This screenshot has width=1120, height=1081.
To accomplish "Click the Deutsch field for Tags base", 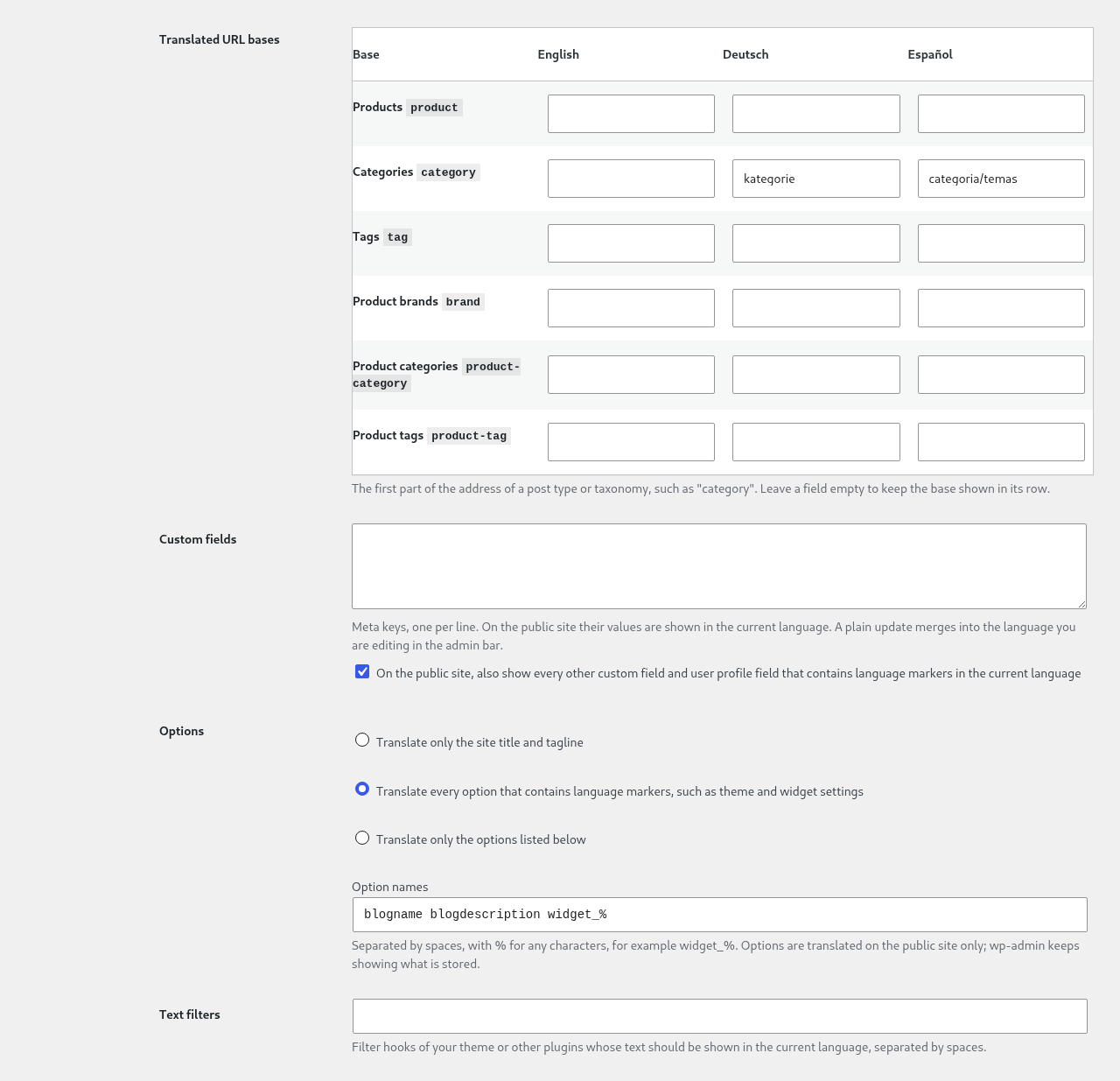I will tap(816, 243).
